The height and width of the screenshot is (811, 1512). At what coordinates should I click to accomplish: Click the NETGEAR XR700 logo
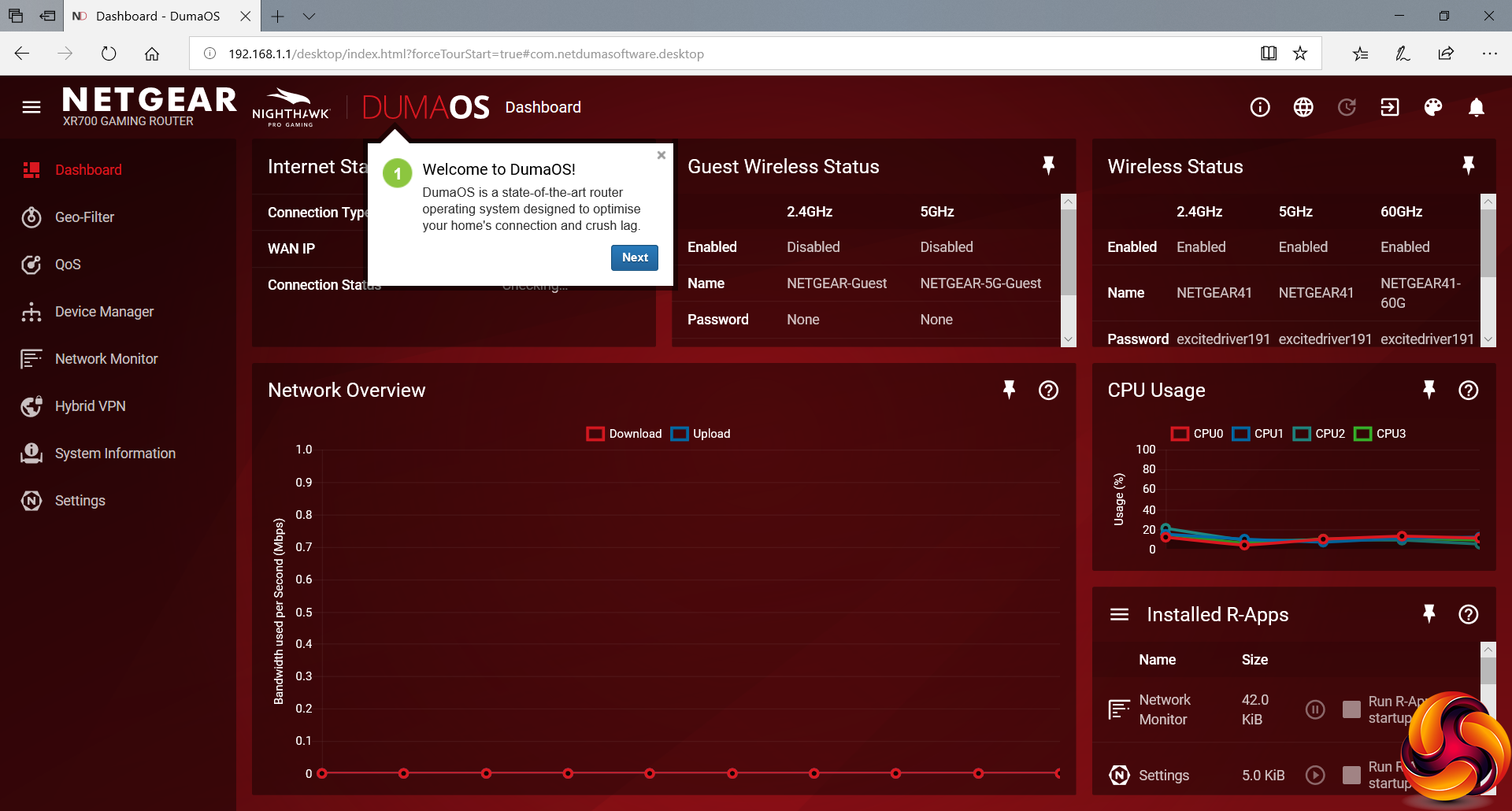tap(150, 106)
